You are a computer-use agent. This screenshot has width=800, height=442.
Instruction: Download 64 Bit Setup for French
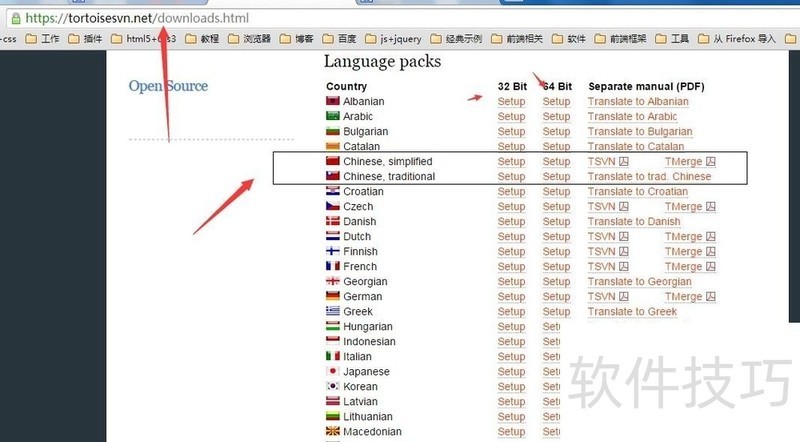(x=556, y=266)
